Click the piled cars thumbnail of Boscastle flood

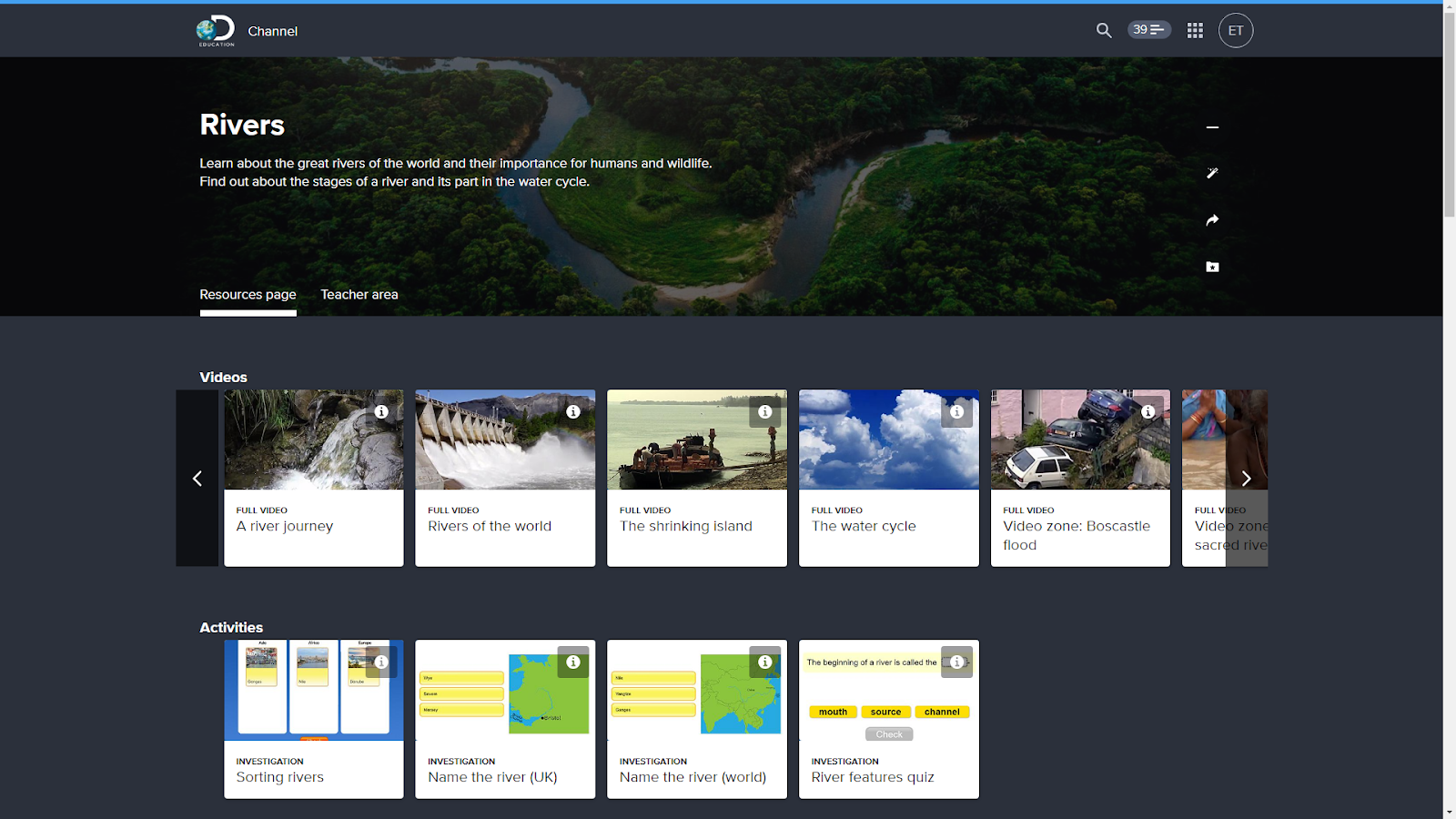(x=1080, y=440)
